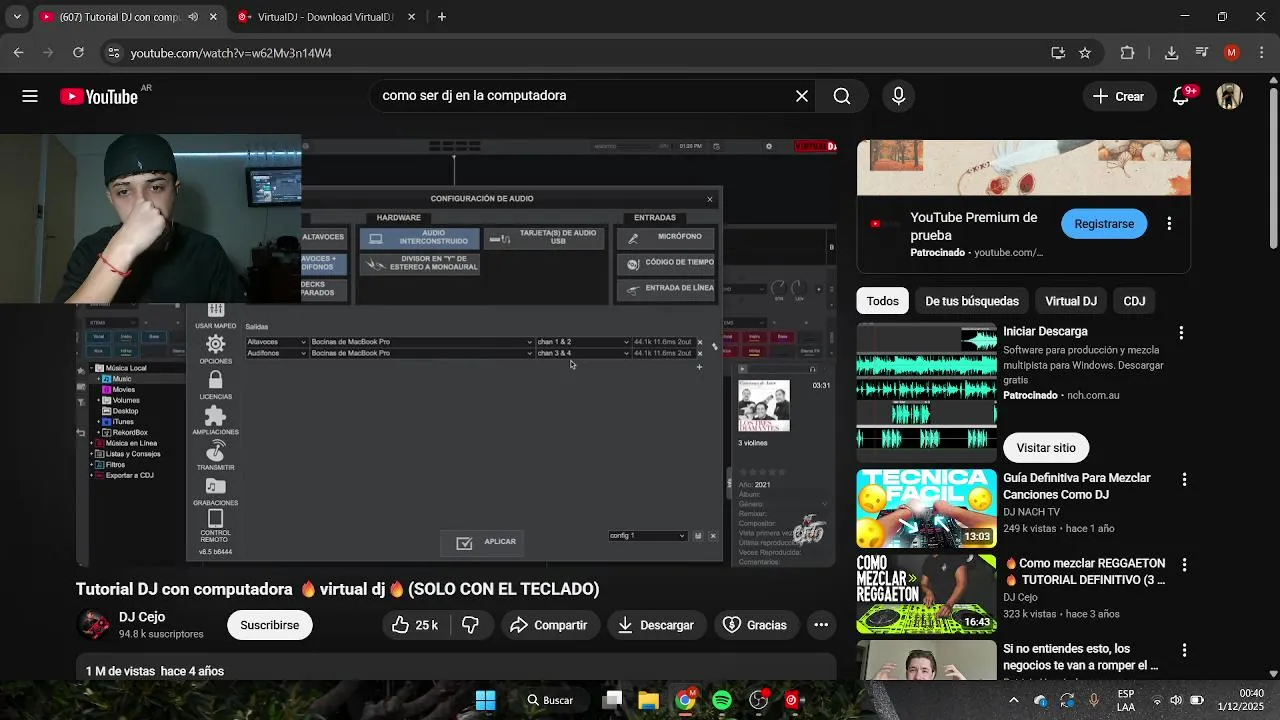Select the CDJ filter chip
1280x720 pixels.
(1134, 301)
